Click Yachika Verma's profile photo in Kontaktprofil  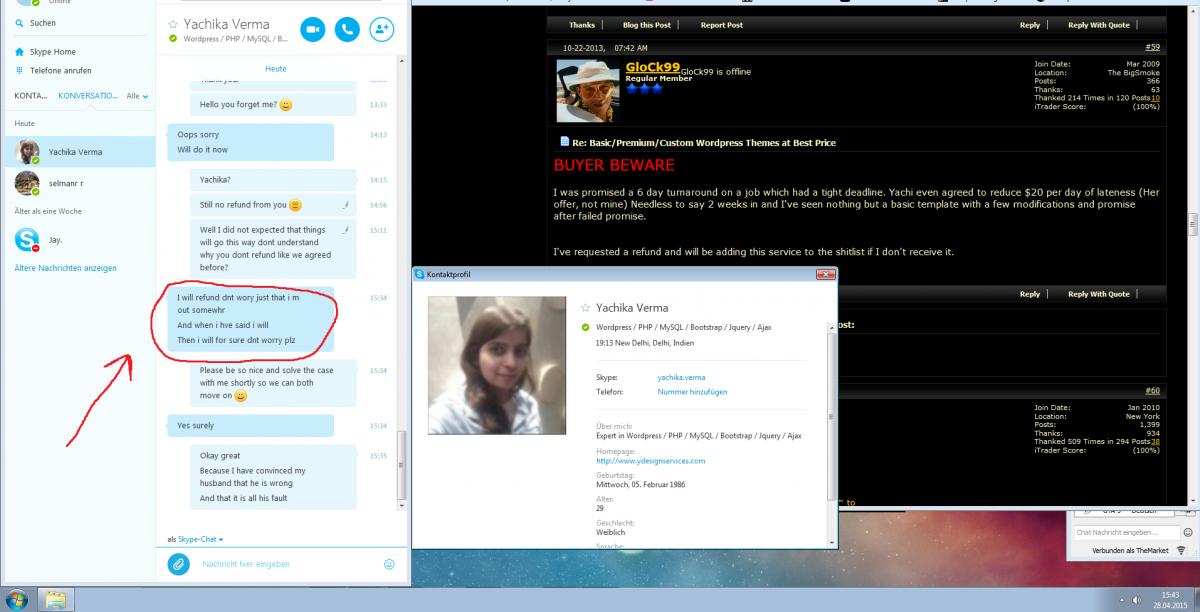click(x=496, y=365)
